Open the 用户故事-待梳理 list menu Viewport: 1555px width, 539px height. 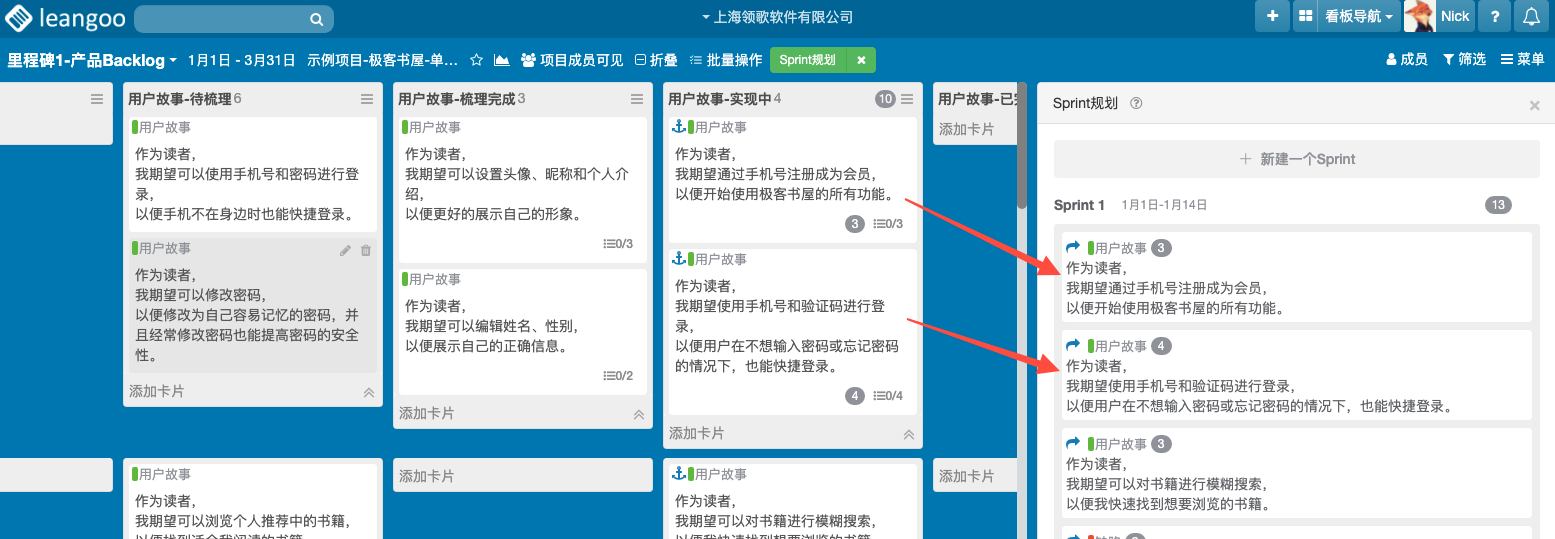click(x=367, y=99)
